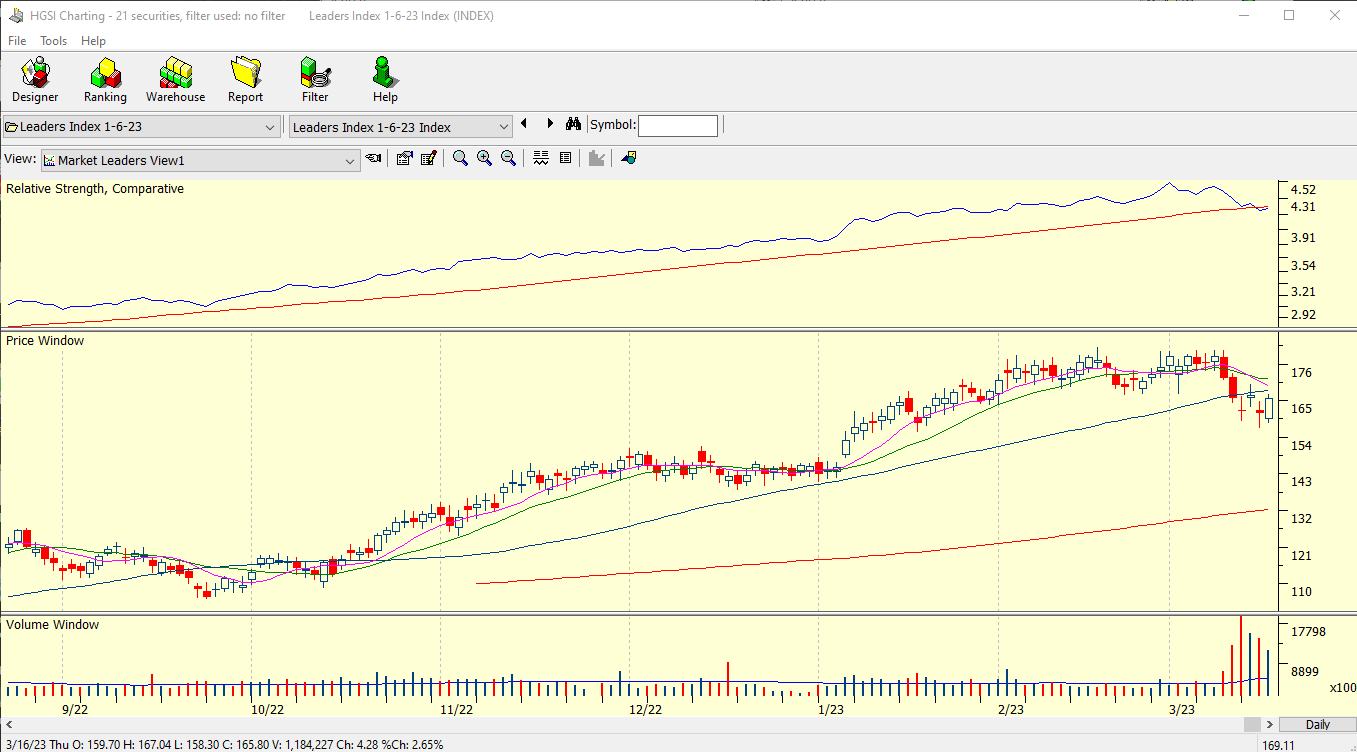Click the Relative Strength, Comparative label
Viewport: 1357px width, 752px height.
(x=95, y=188)
